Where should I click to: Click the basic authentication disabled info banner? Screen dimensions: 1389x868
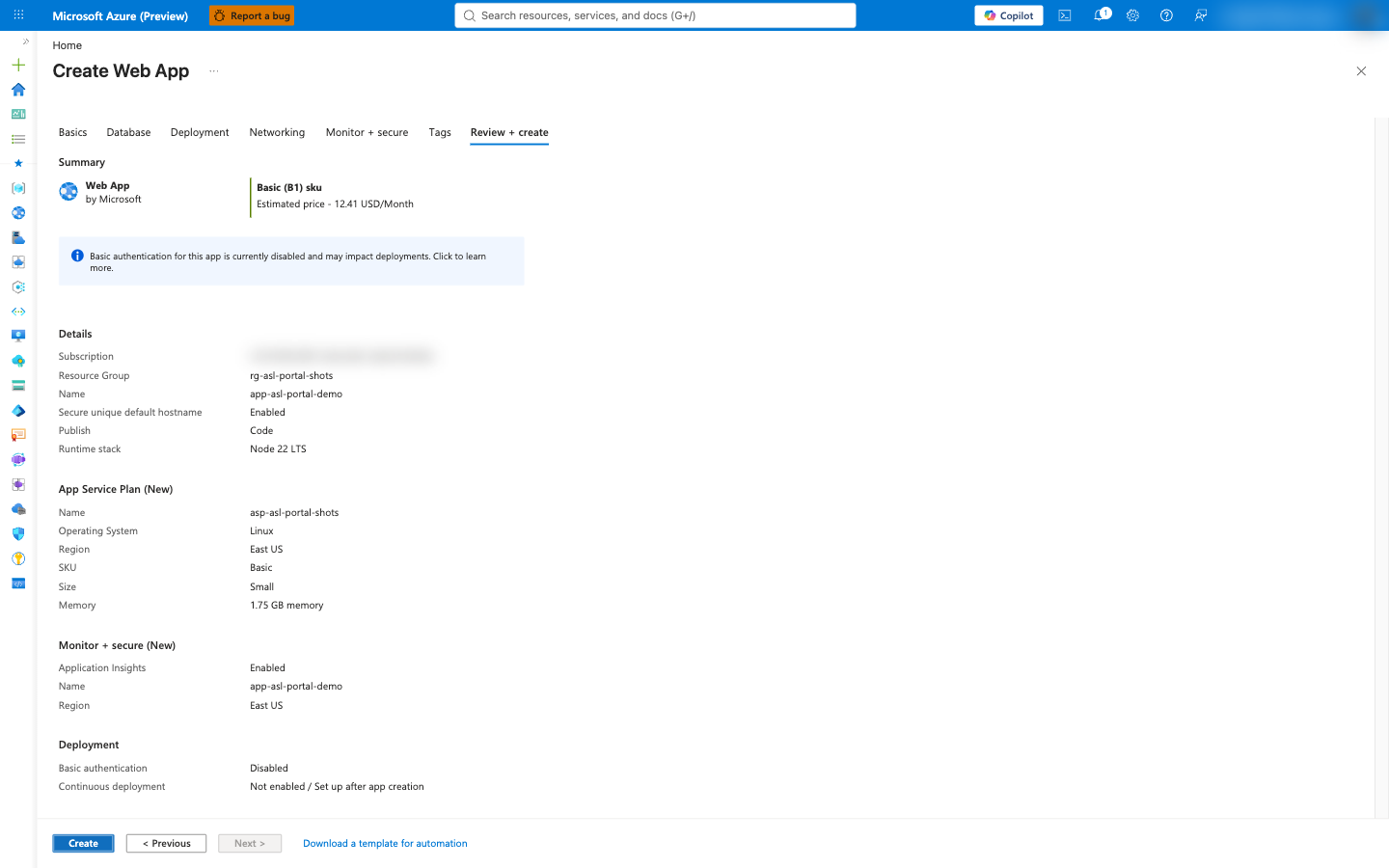(x=291, y=261)
